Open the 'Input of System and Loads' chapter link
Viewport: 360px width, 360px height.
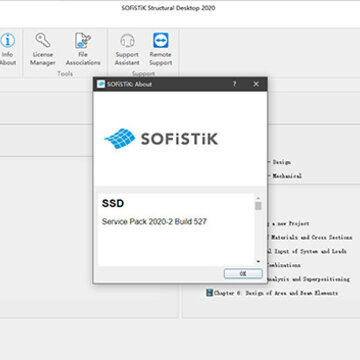point(307,251)
